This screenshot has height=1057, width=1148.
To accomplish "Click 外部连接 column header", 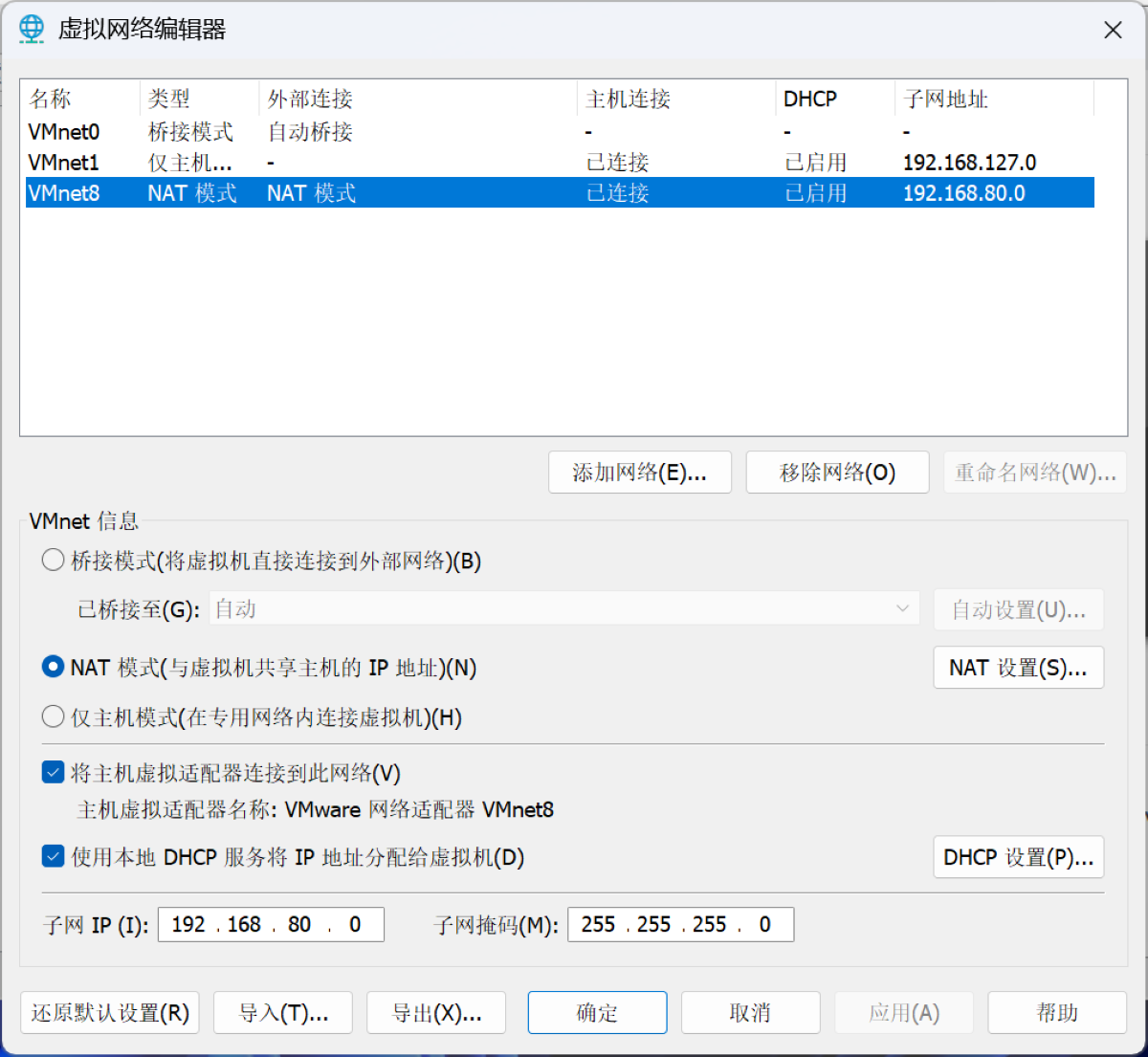I will pyautogui.click(x=418, y=99).
